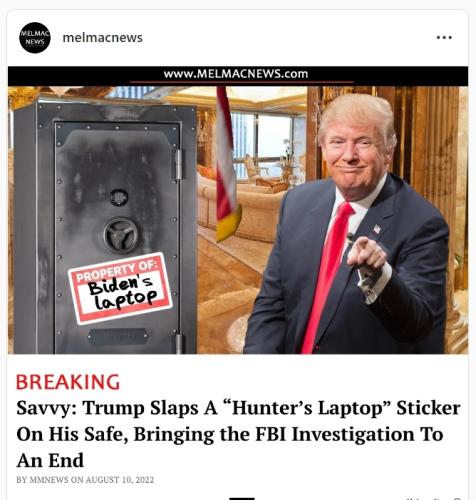Click the red BREAKING label
Screen dimensions: 476x500
point(68,382)
